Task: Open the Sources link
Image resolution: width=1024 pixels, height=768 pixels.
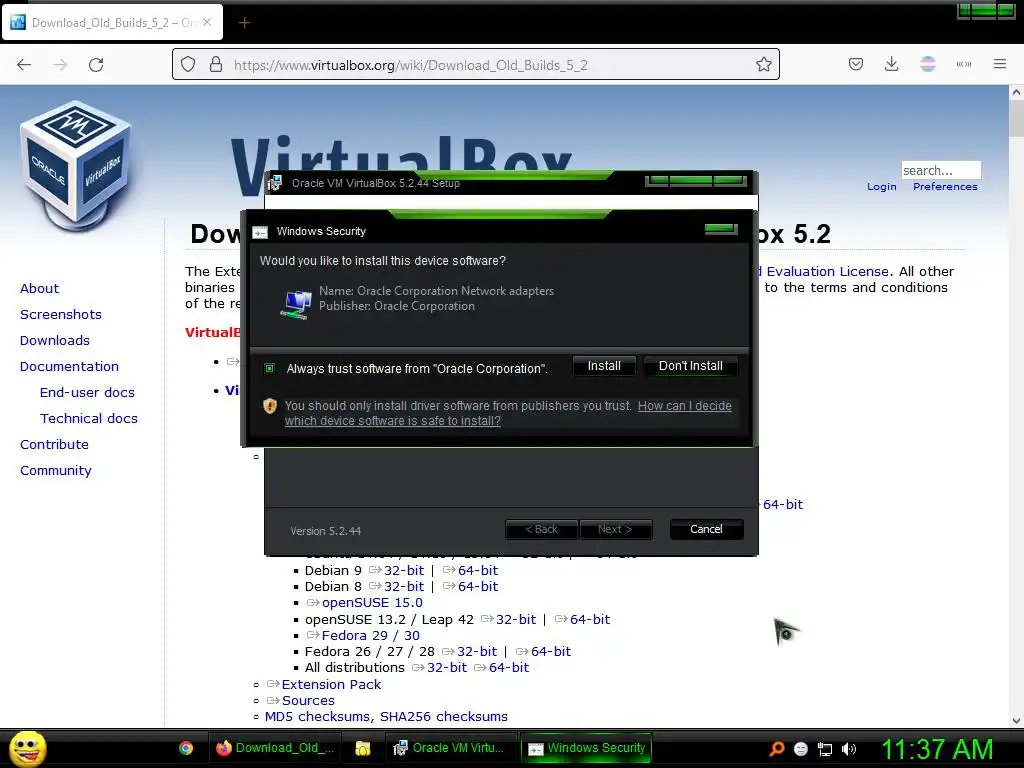Action: tap(308, 701)
